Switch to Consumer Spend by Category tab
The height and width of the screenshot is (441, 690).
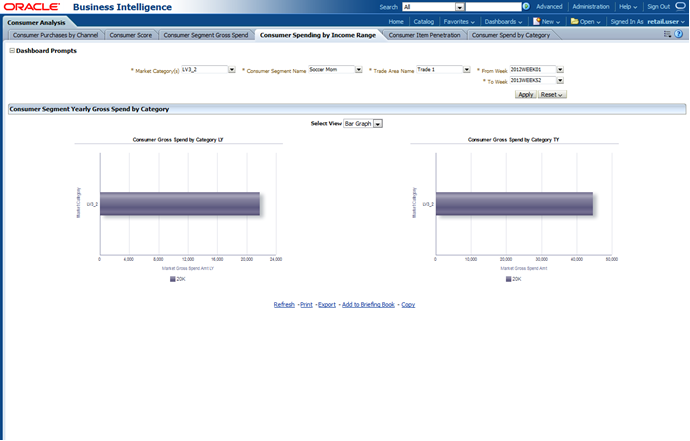[511, 35]
